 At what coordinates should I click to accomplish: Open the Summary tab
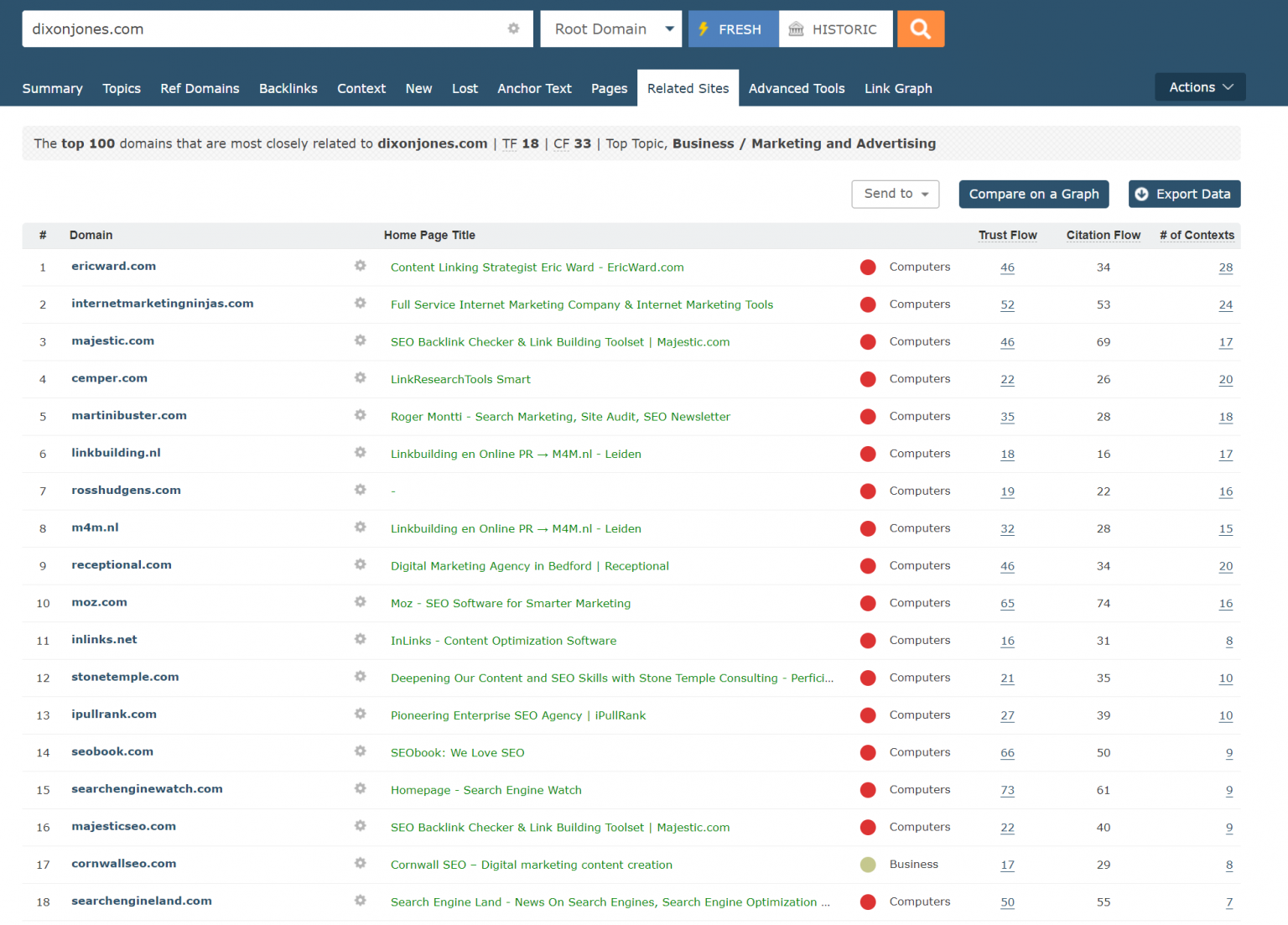click(x=52, y=88)
